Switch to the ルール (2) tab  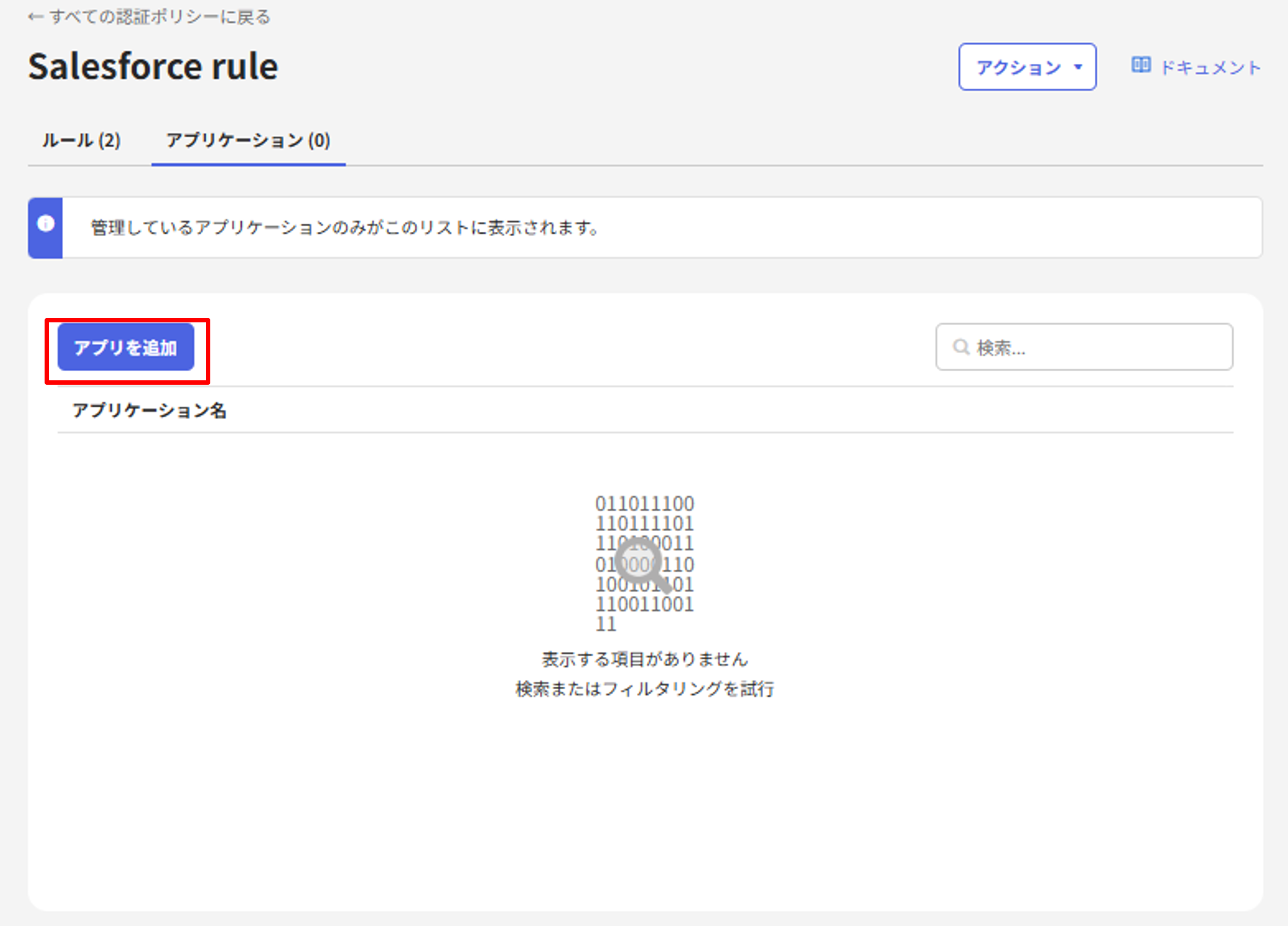81,141
